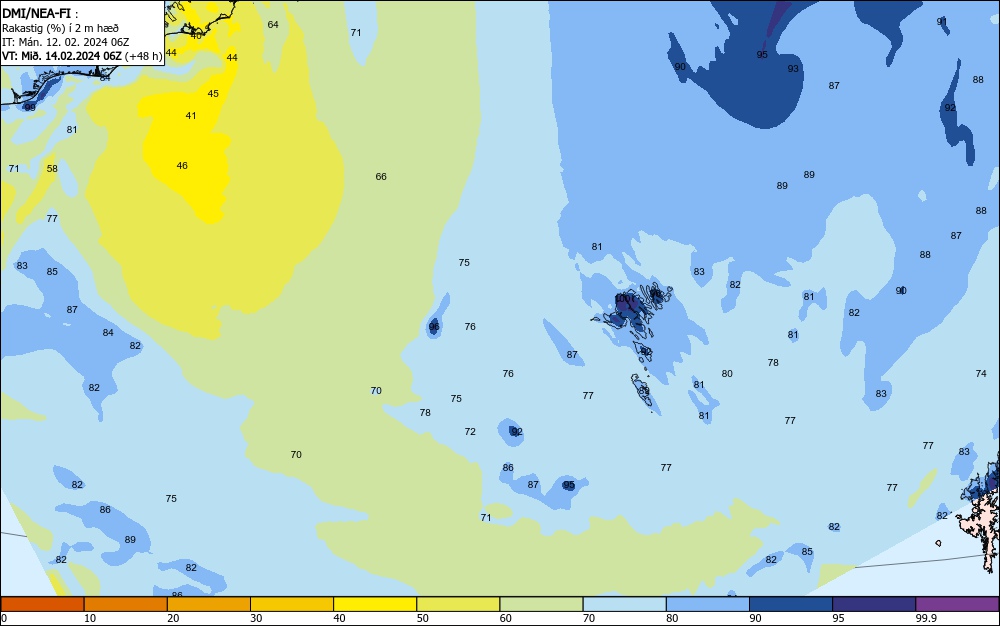The image size is (1000, 626).
Task: Click the map value 58 at left edge
Action: pos(52,169)
